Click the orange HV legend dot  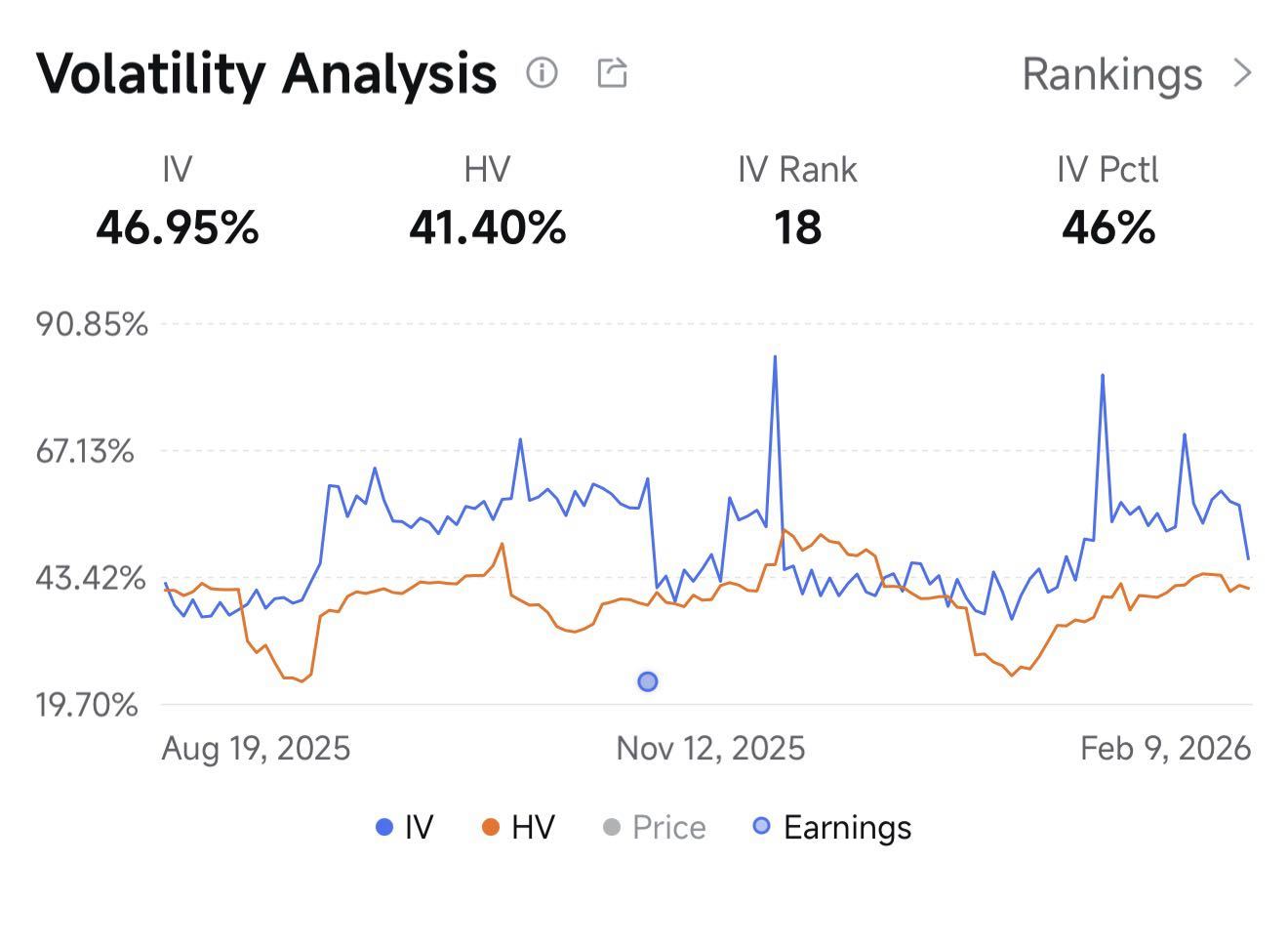coord(491,828)
